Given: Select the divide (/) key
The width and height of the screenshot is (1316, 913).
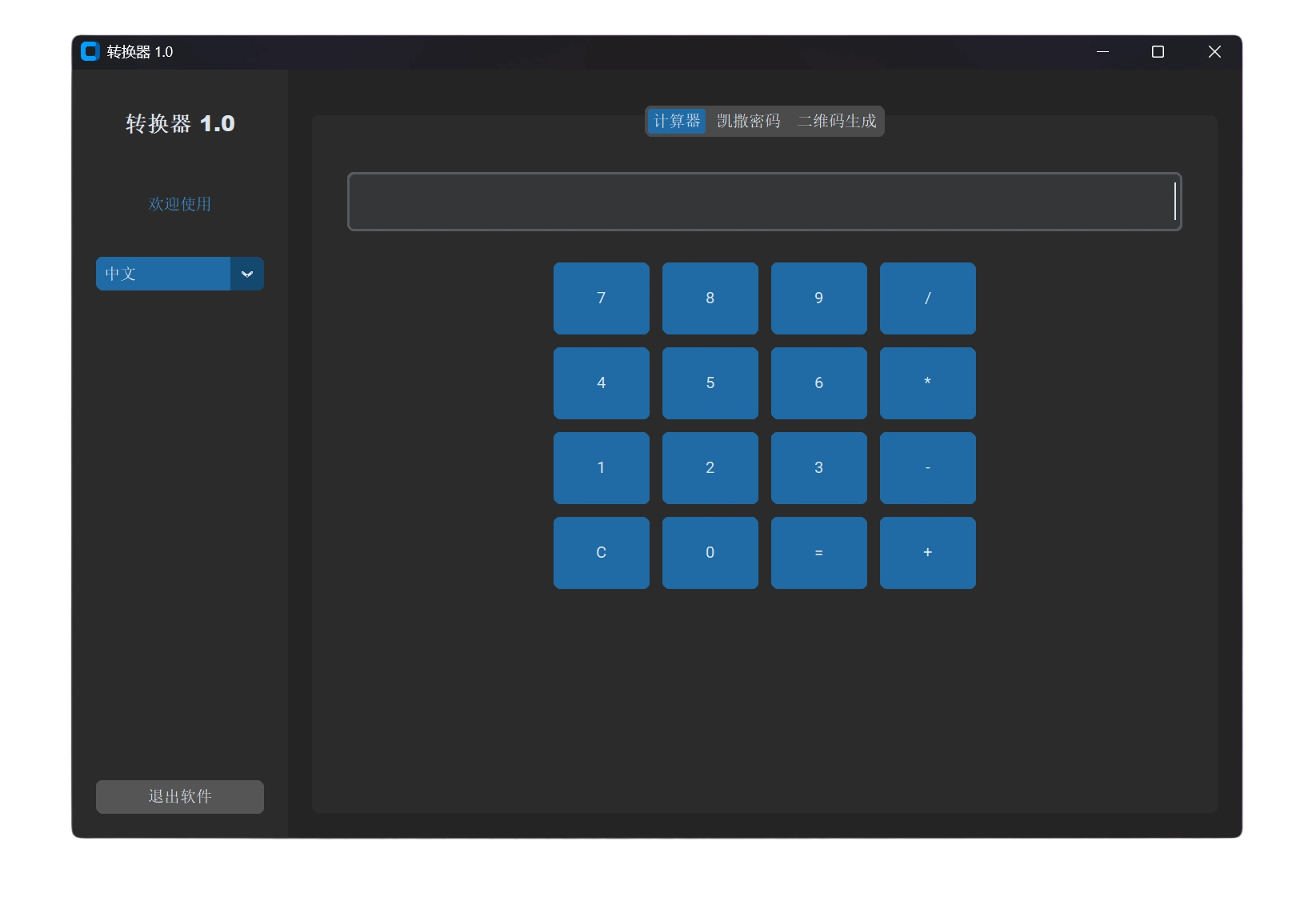Looking at the screenshot, I should (928, 298).
